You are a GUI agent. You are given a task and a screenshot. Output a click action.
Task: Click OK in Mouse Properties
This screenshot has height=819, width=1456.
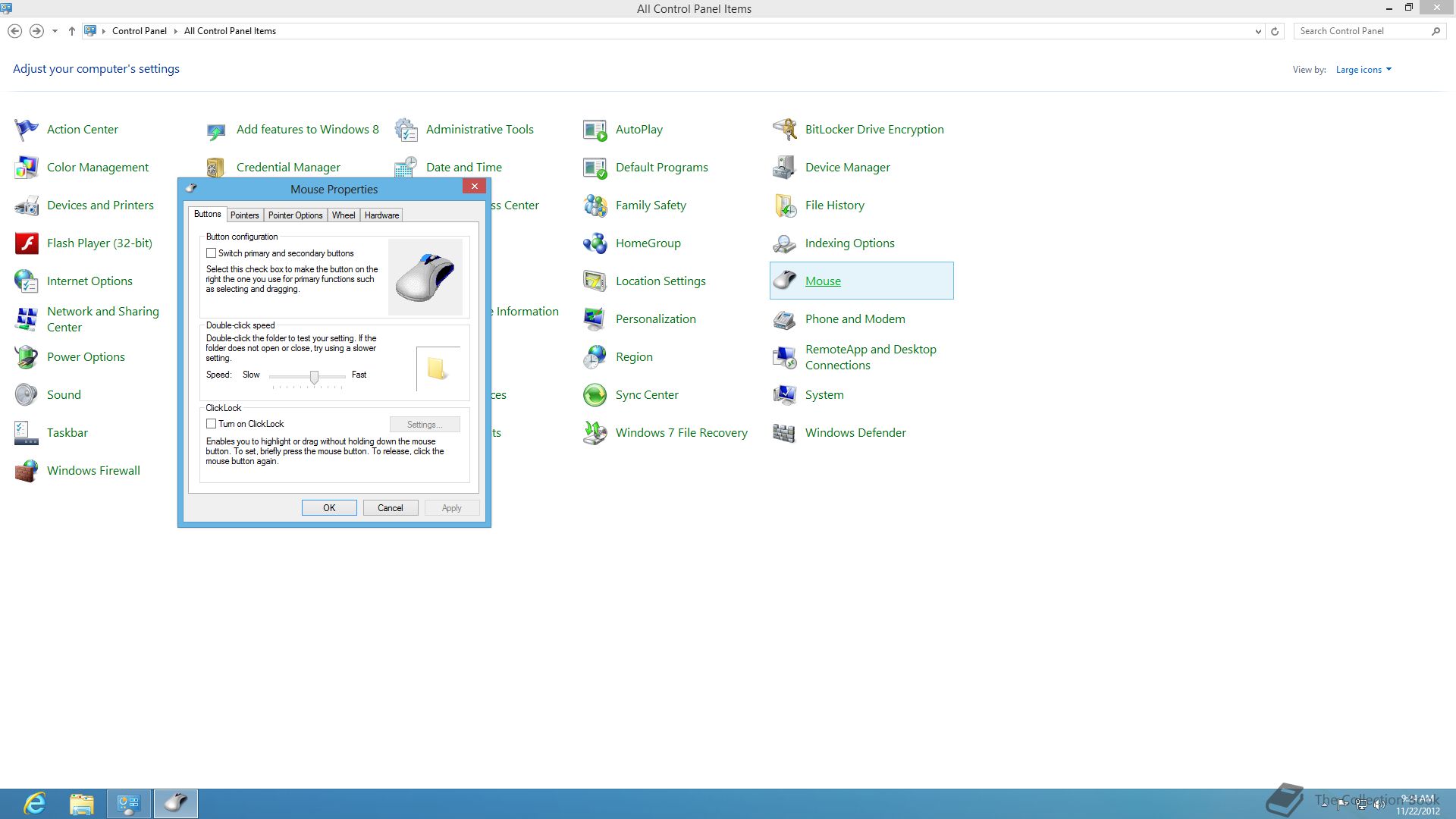329,508
